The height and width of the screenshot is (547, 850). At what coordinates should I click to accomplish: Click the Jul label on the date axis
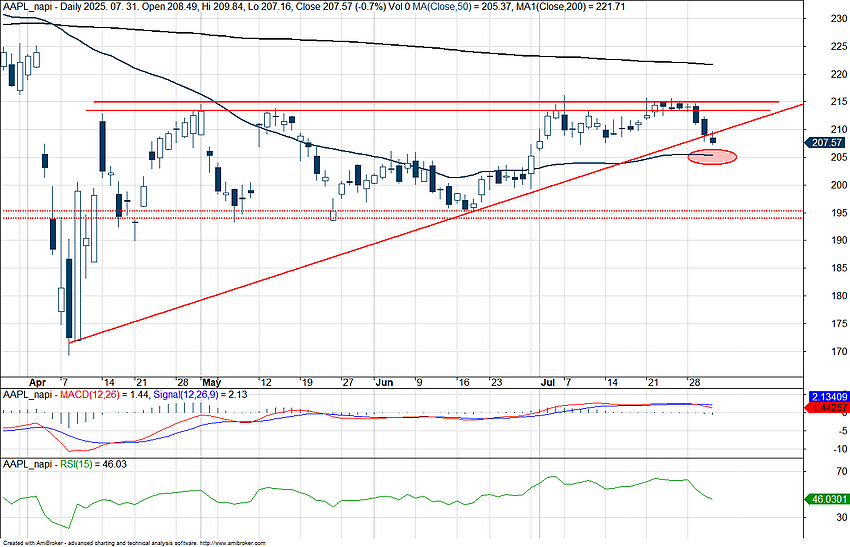click(548, 382)
